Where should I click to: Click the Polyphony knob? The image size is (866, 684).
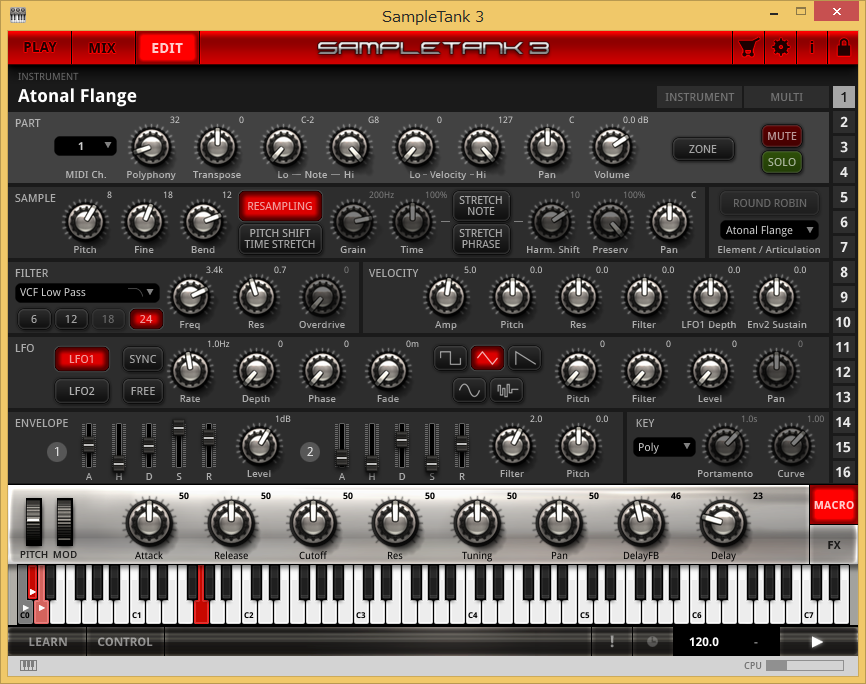(150, 147)
